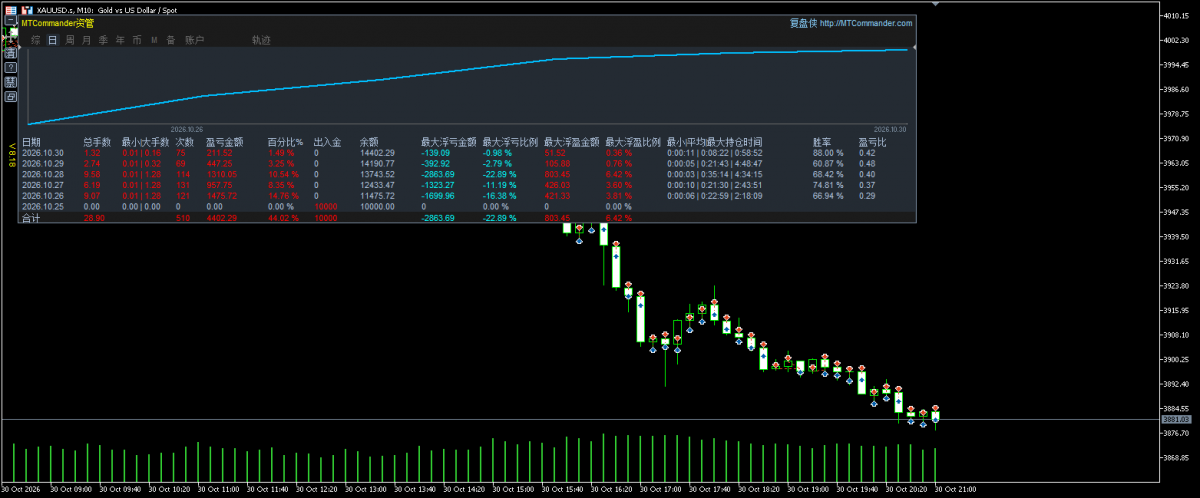Click the 百分比% column header

click(x=285, y=142)
